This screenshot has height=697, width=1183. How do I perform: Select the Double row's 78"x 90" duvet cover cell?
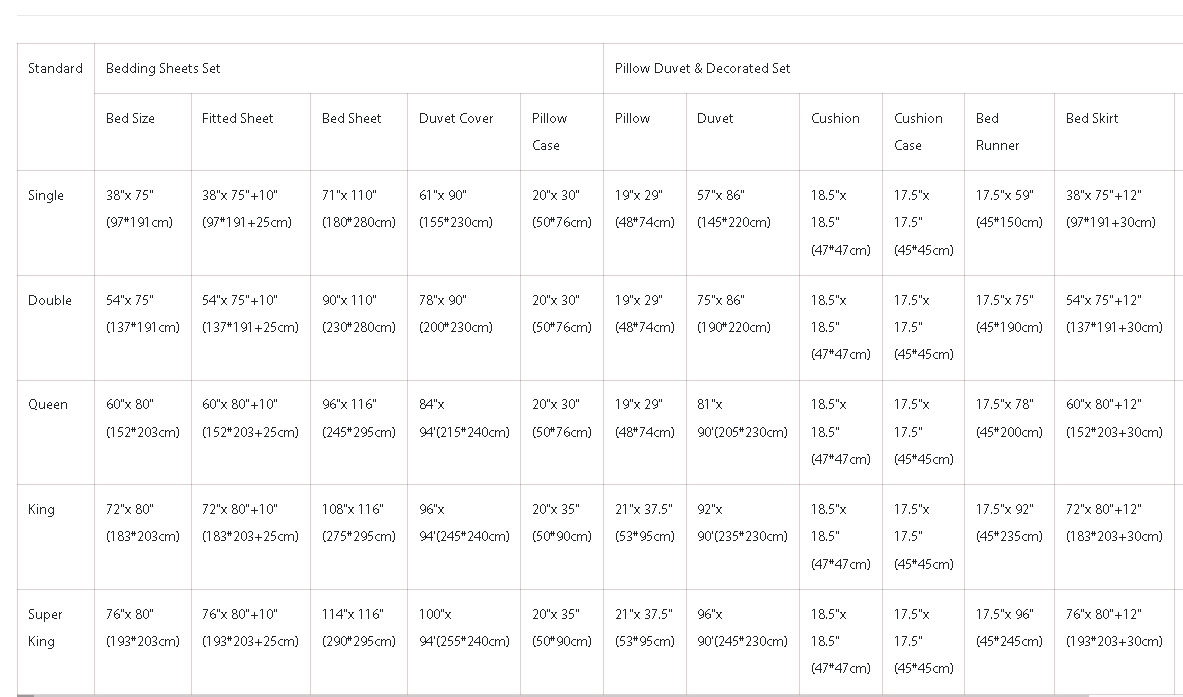click(x=455, y=313)
